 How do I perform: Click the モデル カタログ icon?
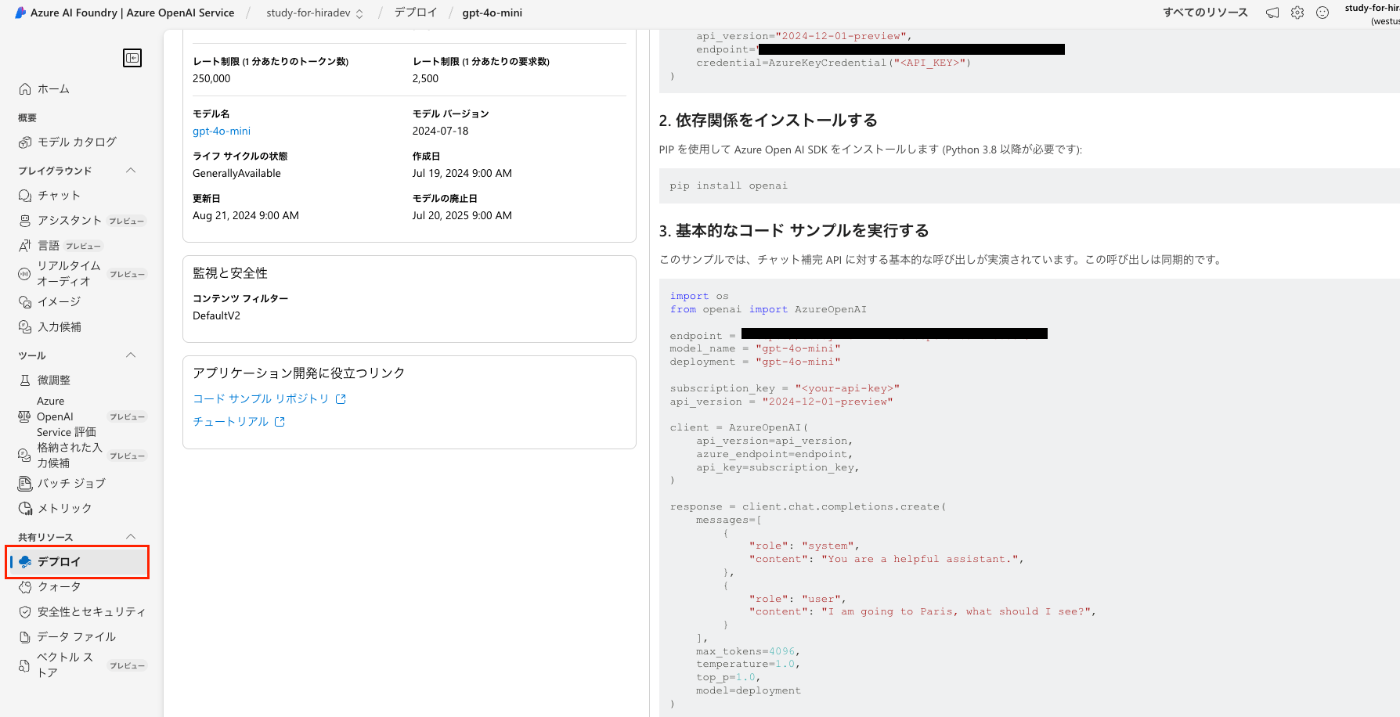(25, 142)
